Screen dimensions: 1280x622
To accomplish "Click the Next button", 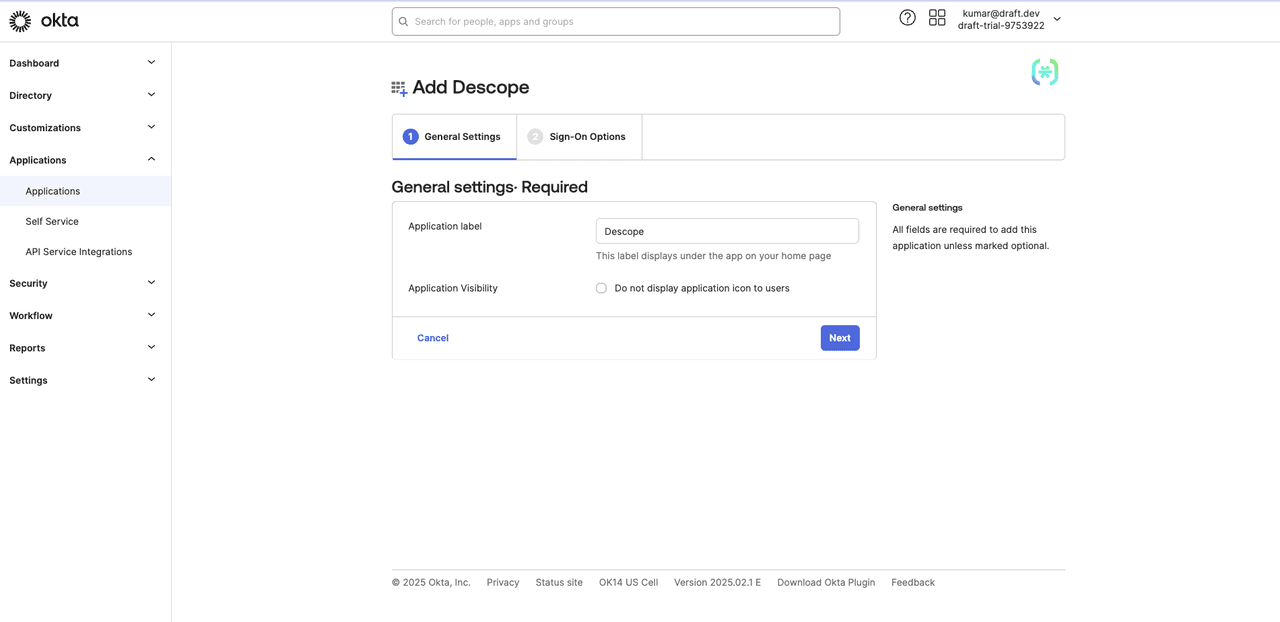I will point(839,337).
